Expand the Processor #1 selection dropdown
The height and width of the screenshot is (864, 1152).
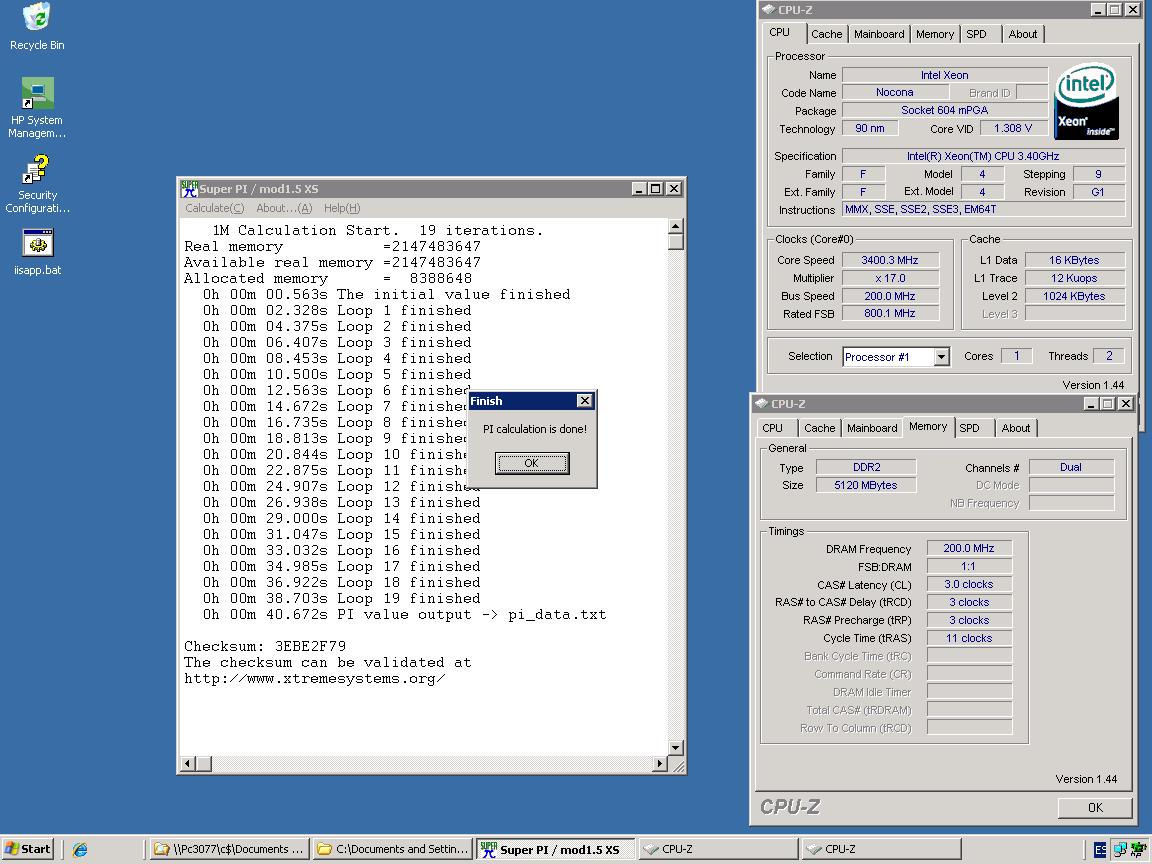(x=941, y=357)
